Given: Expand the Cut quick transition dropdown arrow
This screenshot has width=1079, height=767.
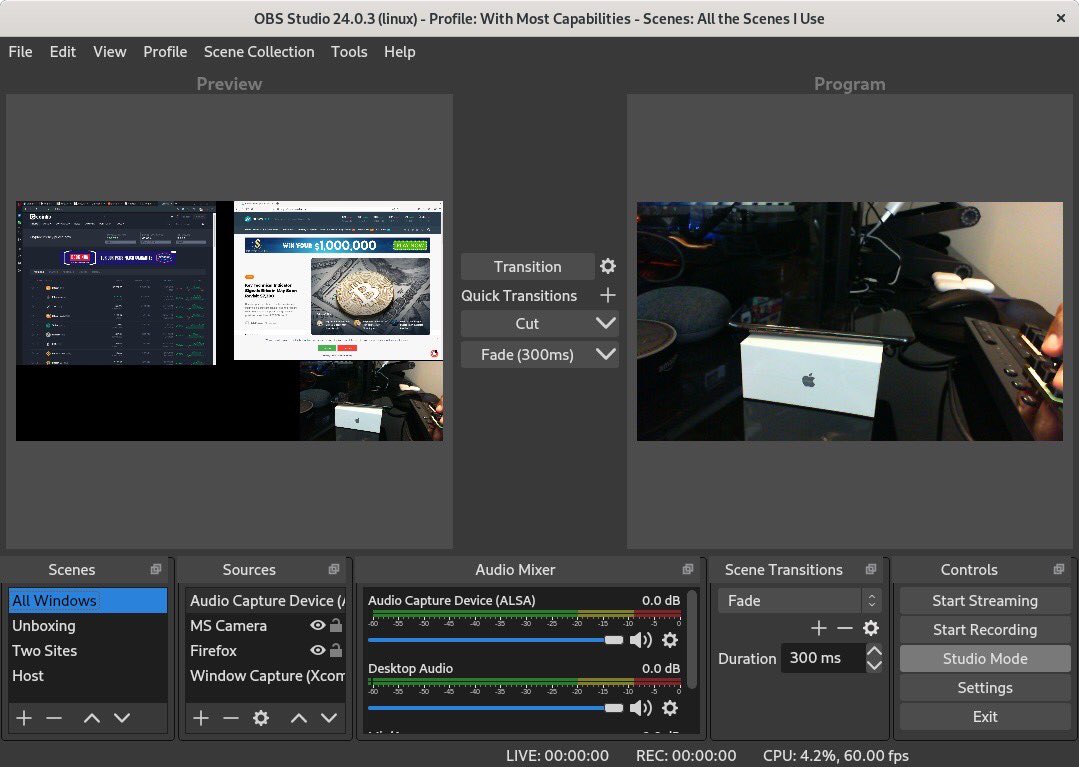Looking at the screenshot, I should pos(606,323).
